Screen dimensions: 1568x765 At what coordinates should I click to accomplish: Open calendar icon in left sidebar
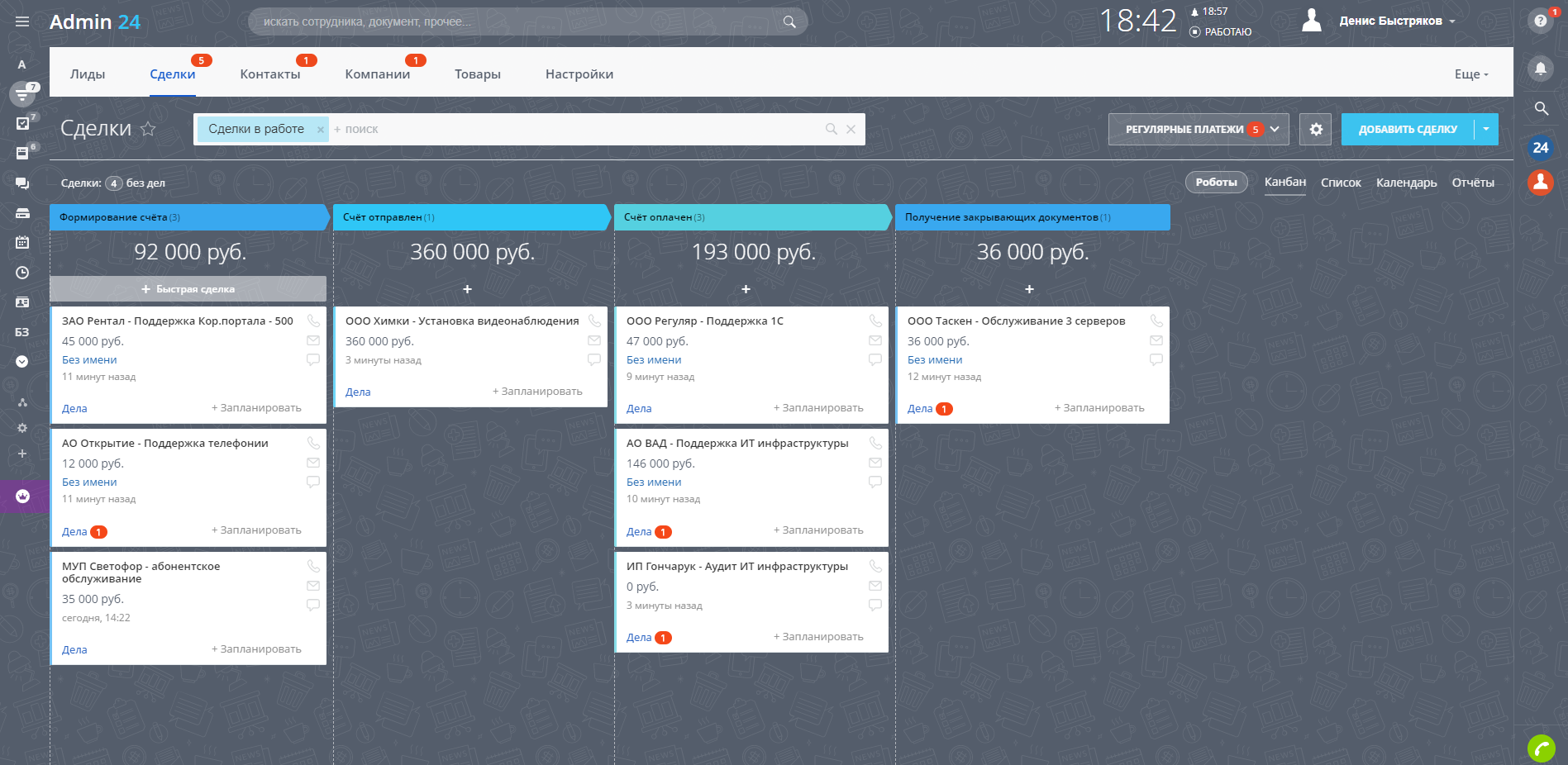22,242
